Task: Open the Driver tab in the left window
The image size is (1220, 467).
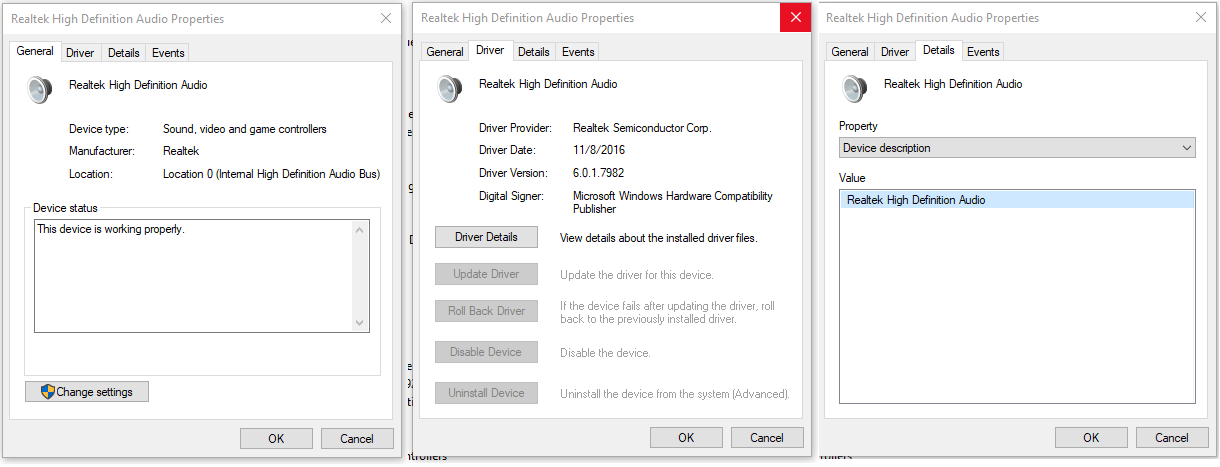Action: tap(80, 53)
